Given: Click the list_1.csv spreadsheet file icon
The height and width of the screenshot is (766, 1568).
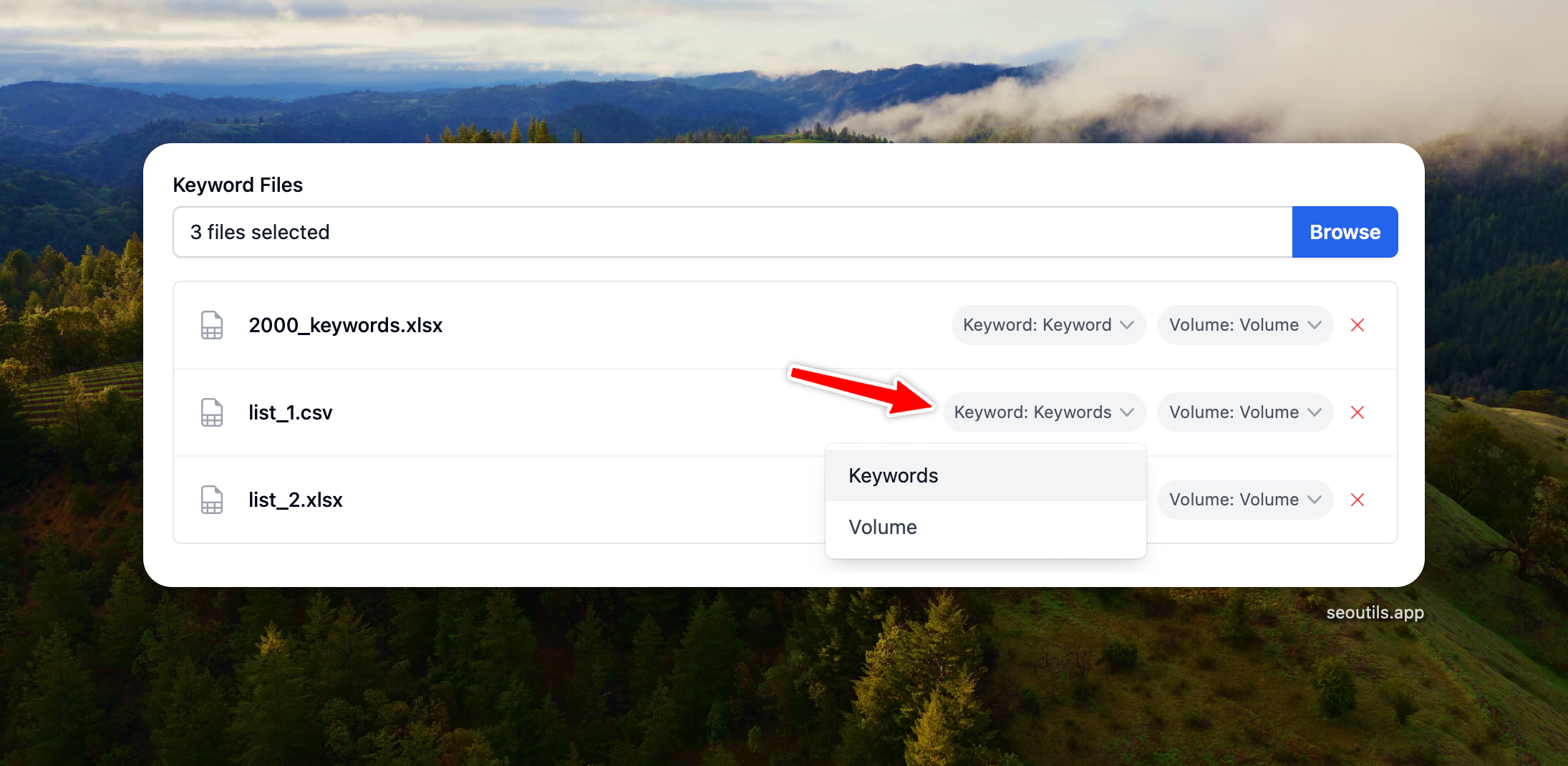Looking at the screenshot, I should (x=211, y=412).
